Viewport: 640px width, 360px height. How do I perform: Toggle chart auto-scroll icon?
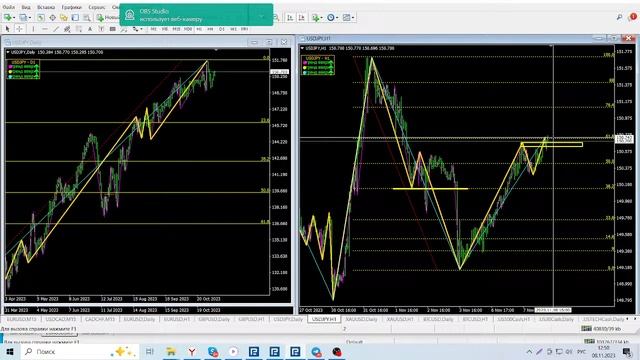290,18
